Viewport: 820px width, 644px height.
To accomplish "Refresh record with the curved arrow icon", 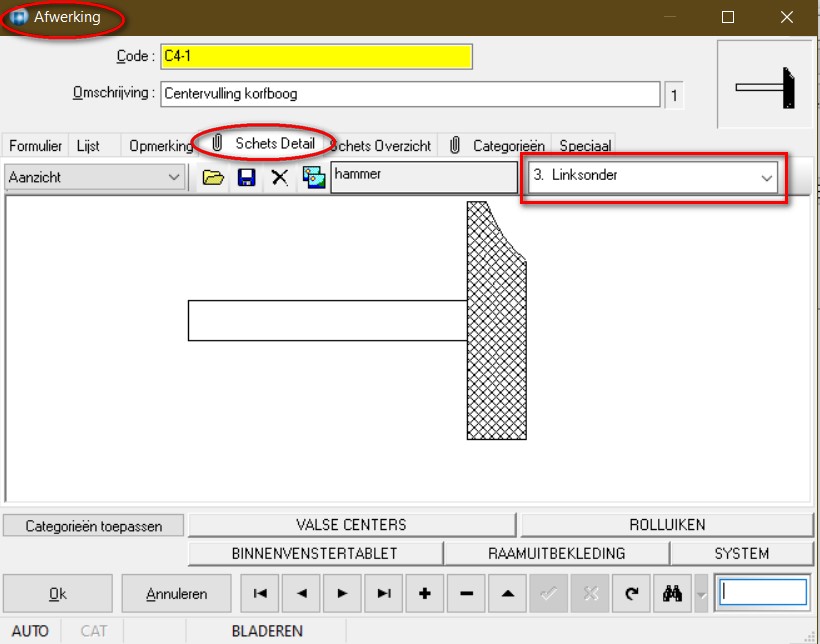I will coord(631,593).
